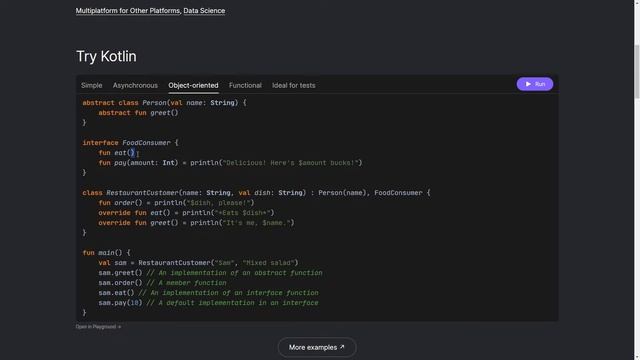Click the 'interface FoodConsumer {' line
The height and width of the screenshot is (360, 640).
[131, 143]
